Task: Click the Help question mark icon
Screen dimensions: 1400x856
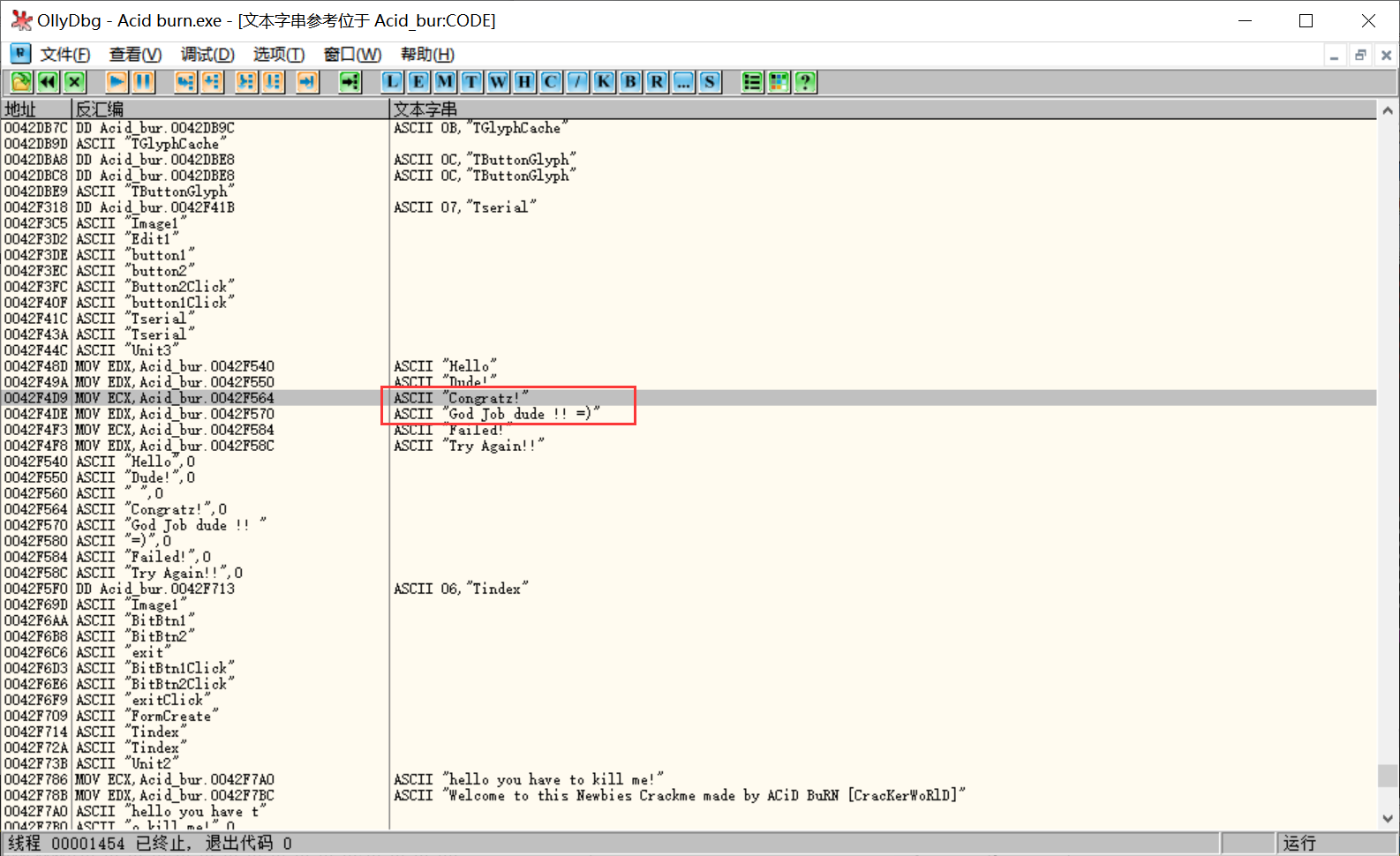Action: pyautogui.click(x=805, y=82)
